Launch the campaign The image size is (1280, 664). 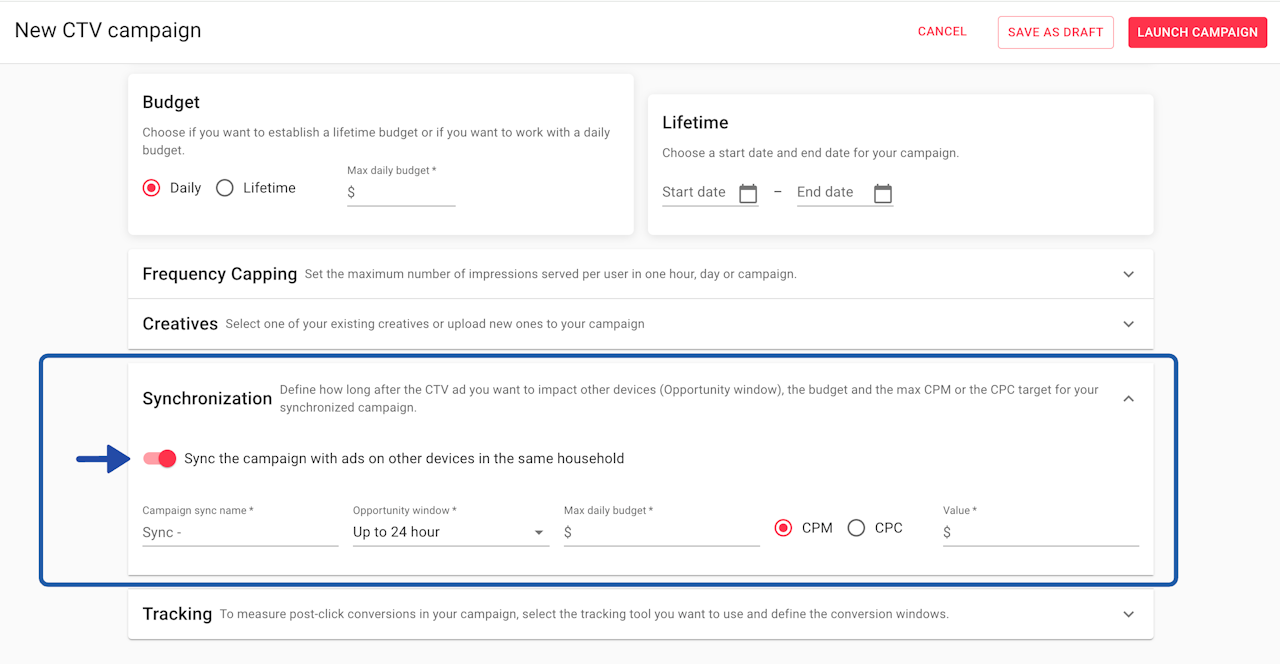[x=1197, y=32]
